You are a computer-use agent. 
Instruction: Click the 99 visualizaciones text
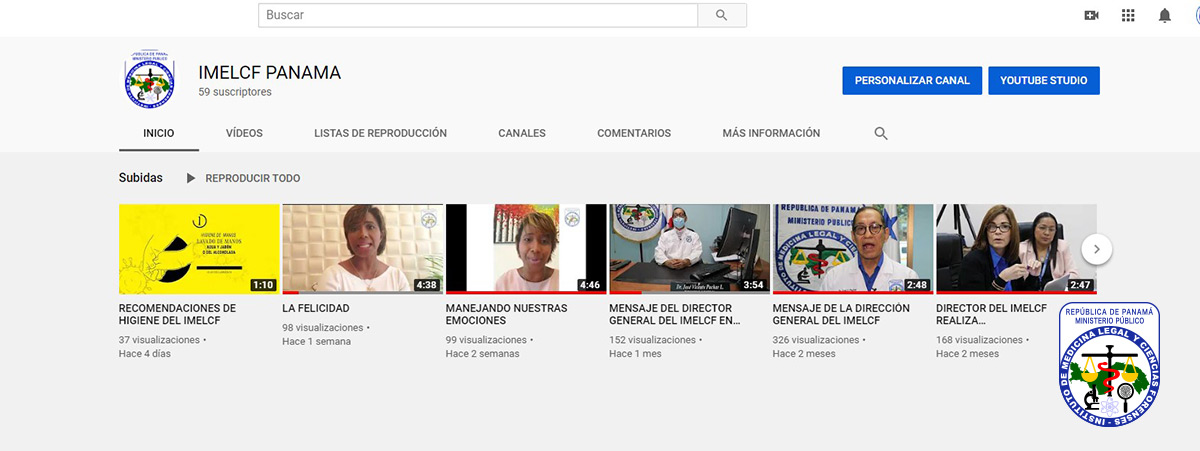486,340
